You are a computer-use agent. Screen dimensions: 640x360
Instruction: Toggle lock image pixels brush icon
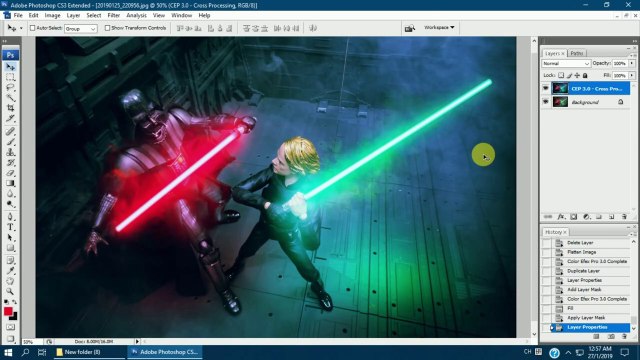(569, 76)
